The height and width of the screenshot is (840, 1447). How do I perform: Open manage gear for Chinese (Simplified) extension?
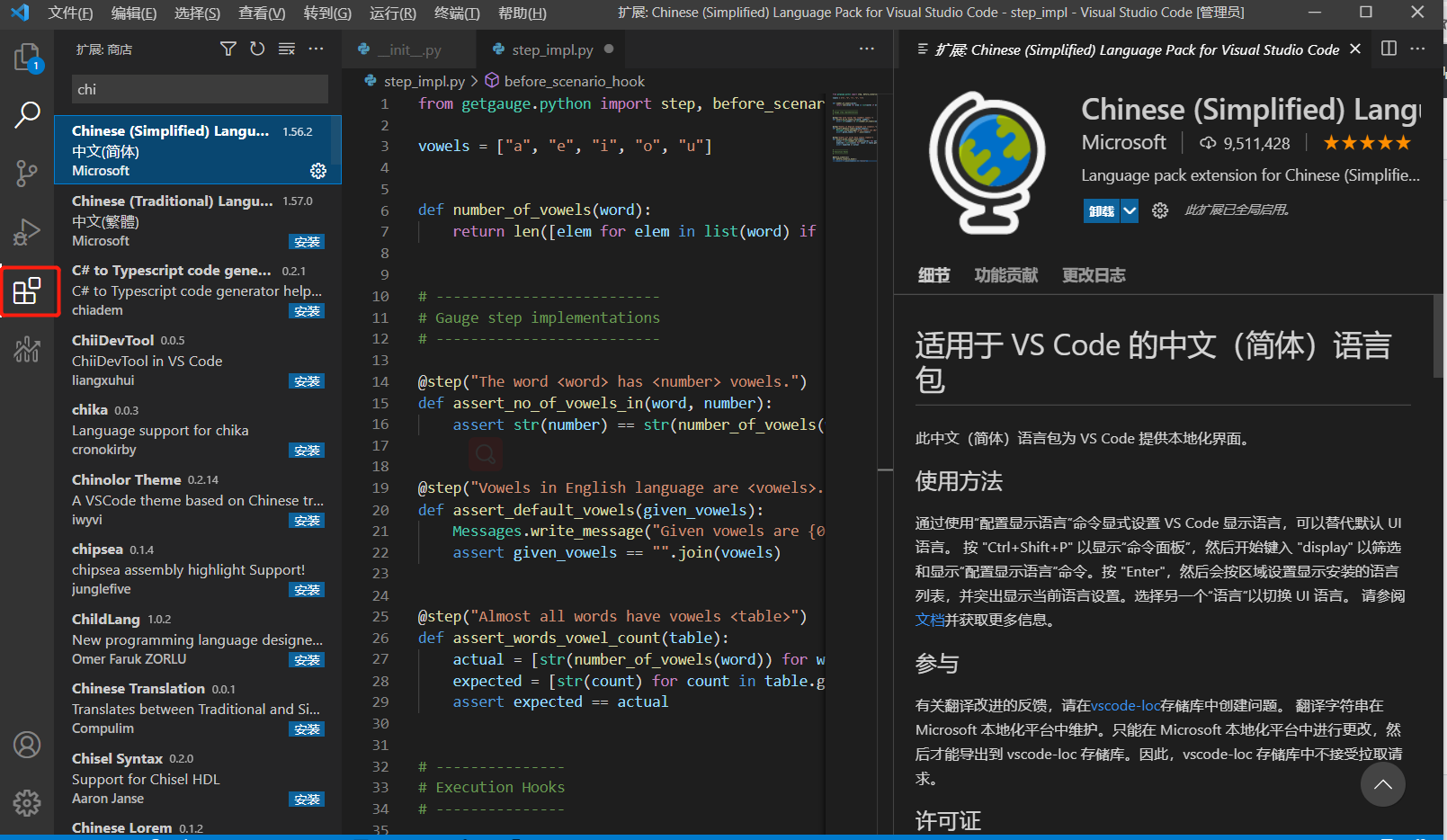(318, 171)
